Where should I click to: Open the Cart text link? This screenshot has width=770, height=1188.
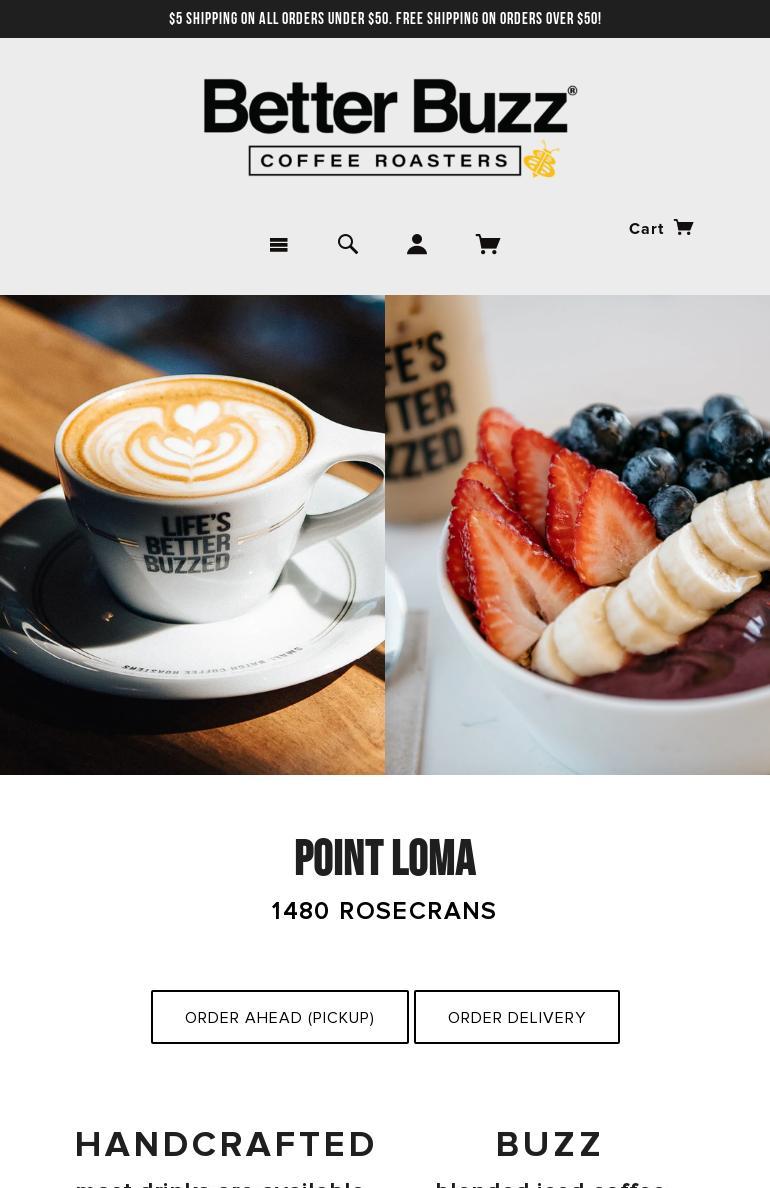(x=646, y=229)
